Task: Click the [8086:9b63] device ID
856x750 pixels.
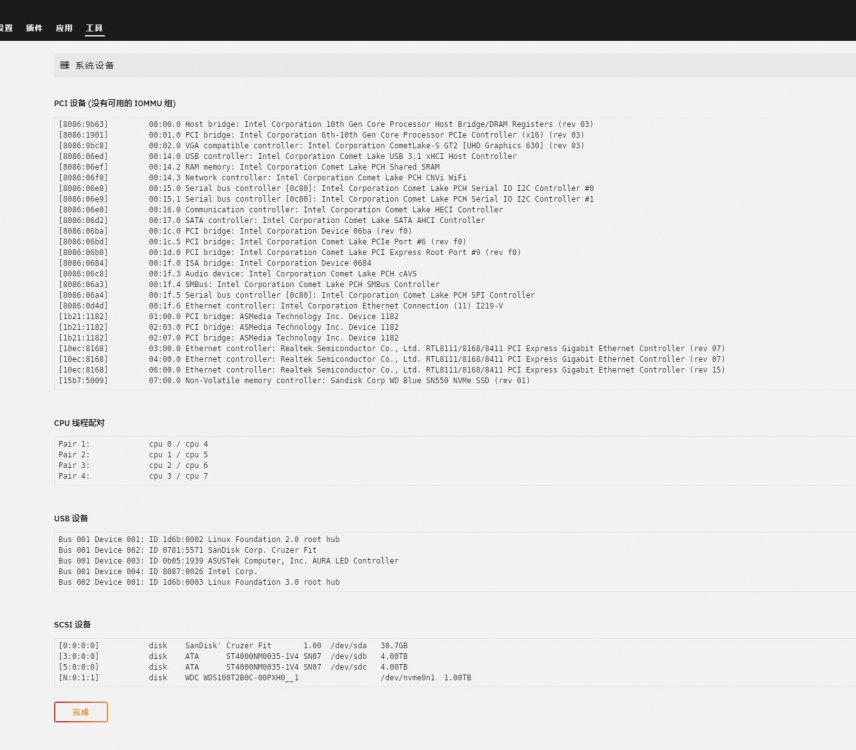Action: 83,124
